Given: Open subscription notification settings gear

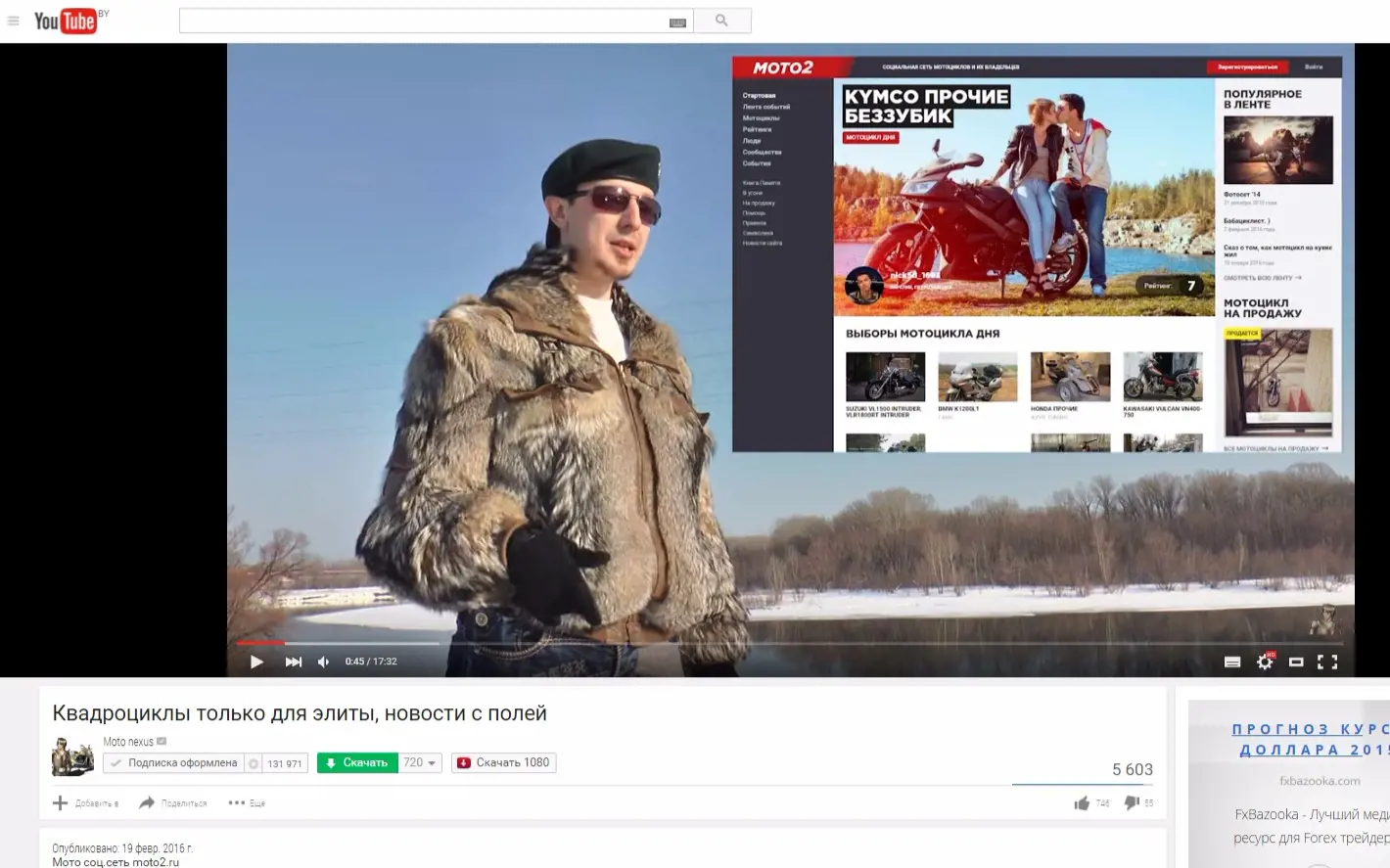Looking at the screenshot, I should 254,763.
